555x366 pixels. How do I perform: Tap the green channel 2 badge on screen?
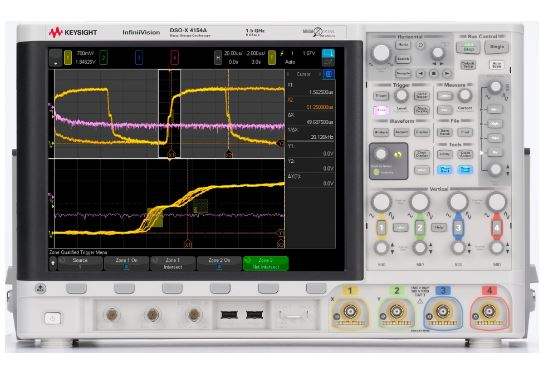103,57
